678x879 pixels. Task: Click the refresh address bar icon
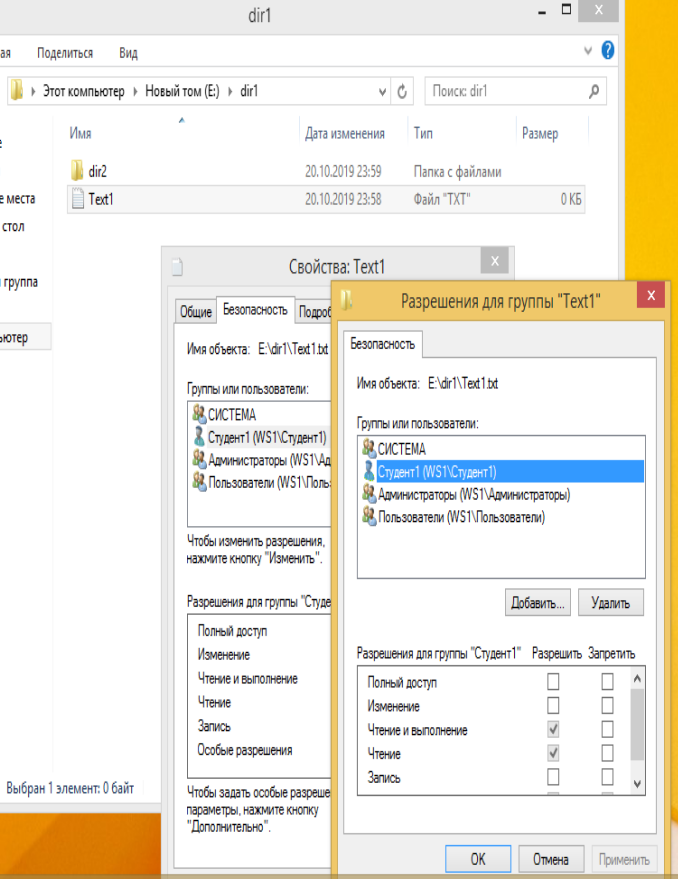pyautogui.click(x=402, y=92)
